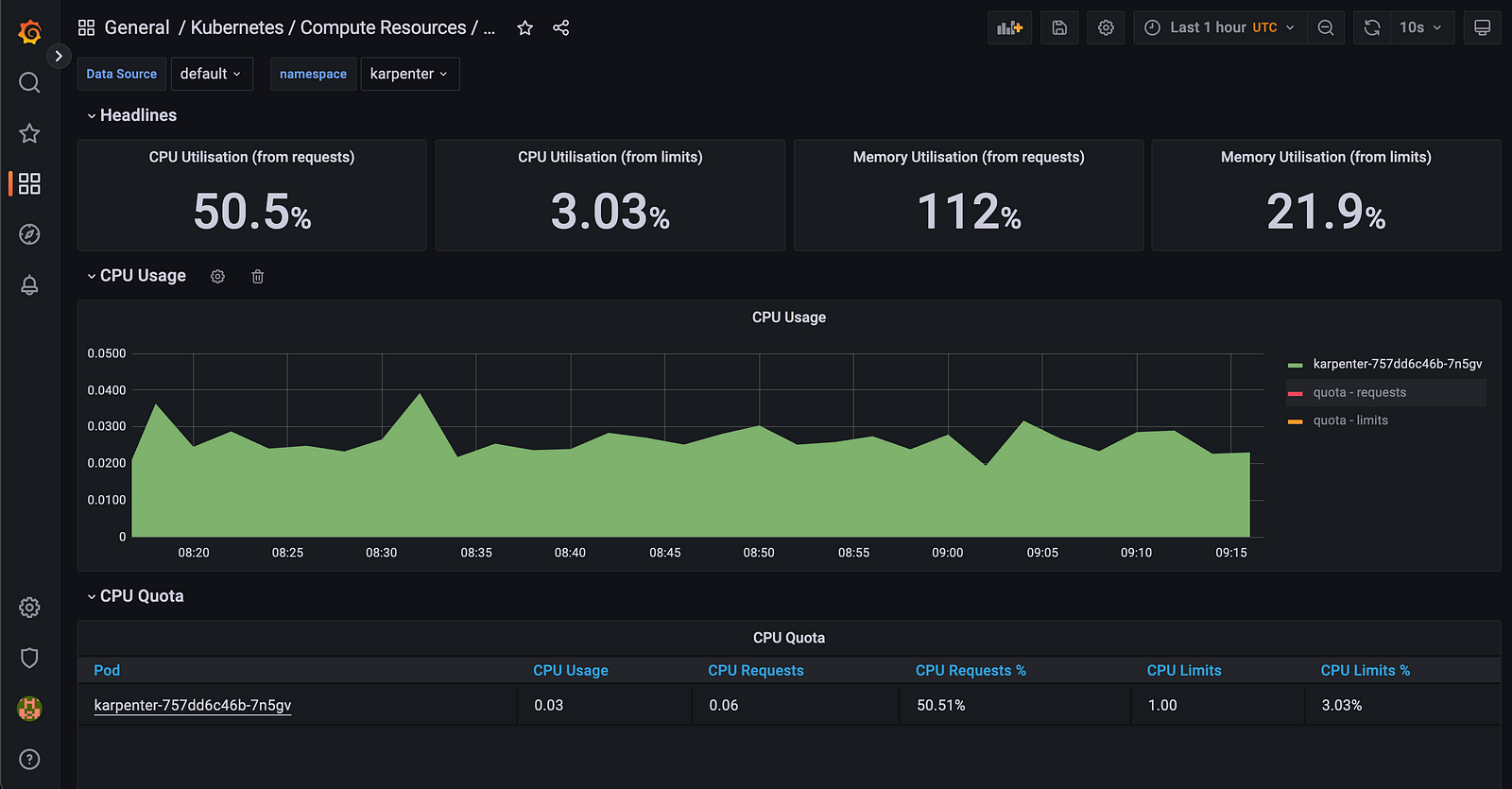The height and width of the screenshot is (789, 1512).
Task: Open the CPU Utilisation (from requests) panel title
Action: point(251,157)
